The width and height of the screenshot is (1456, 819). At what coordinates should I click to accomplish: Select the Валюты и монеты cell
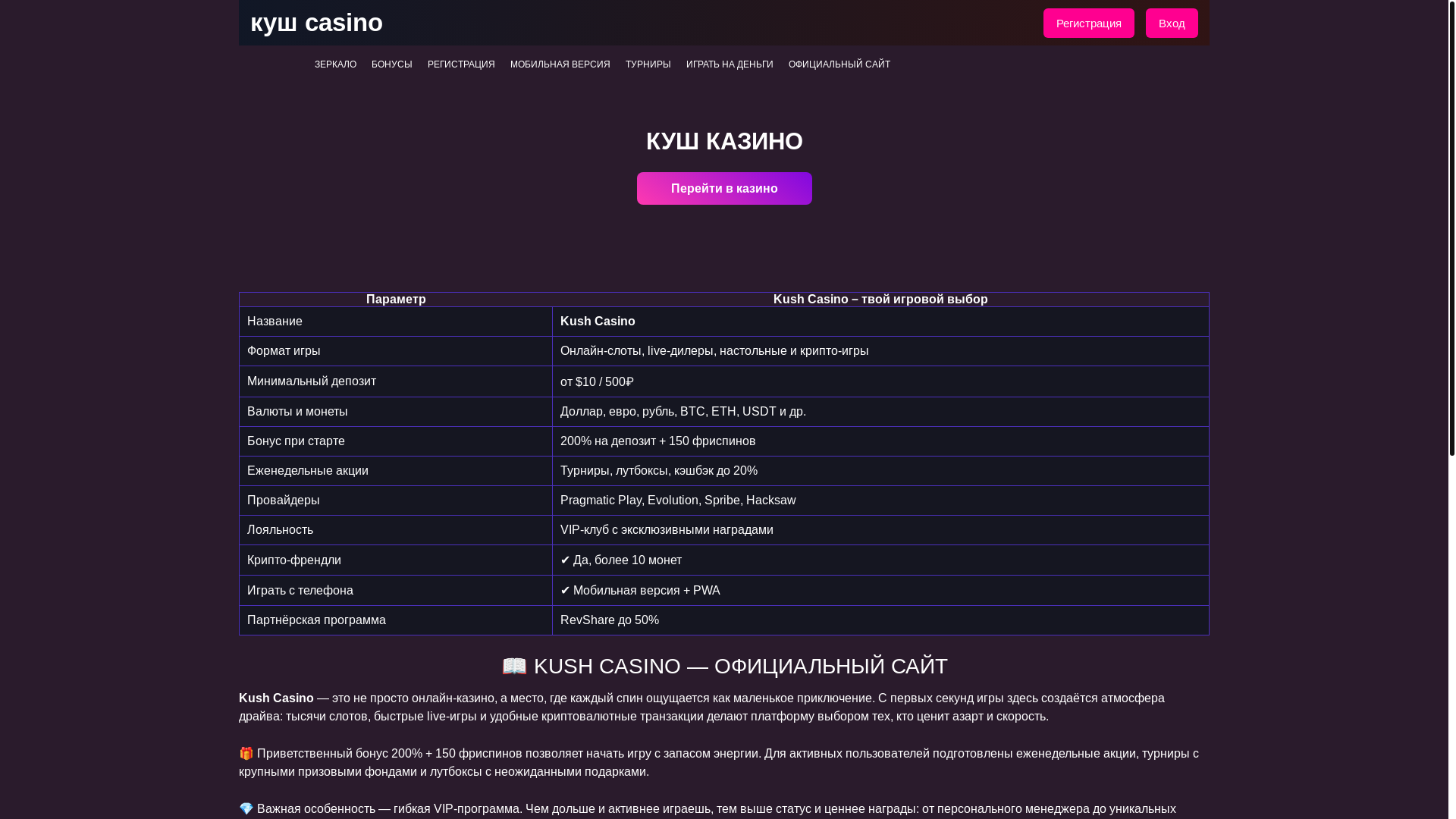396,412
